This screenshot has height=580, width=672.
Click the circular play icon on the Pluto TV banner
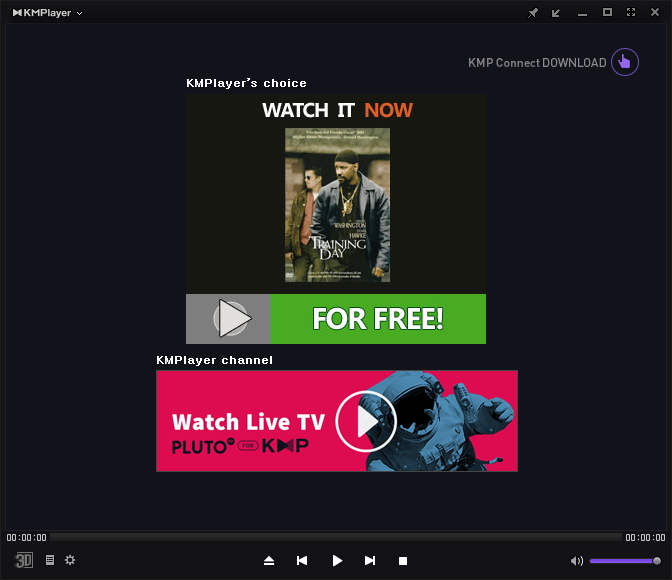(366, 421)
